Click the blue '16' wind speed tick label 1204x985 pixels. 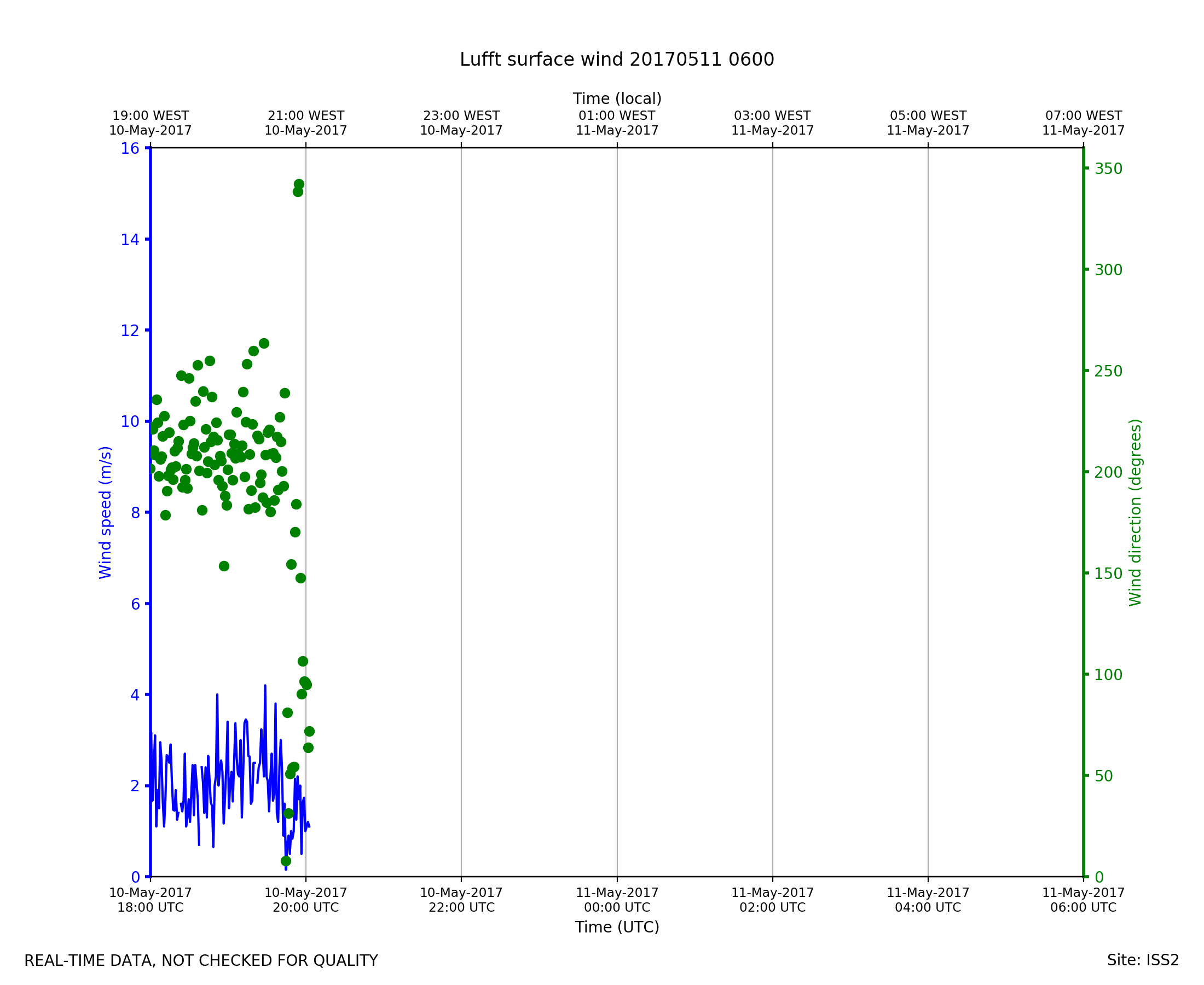click(x=130, y=149)
